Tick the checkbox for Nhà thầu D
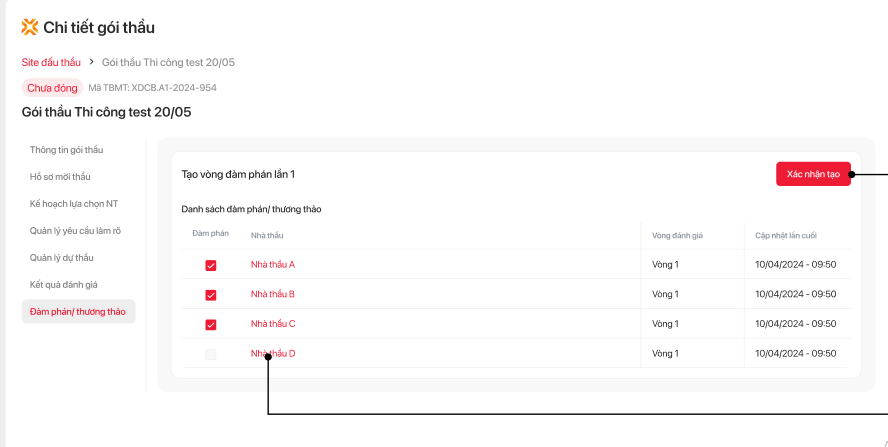Screen dimensions: 888x447 pos(211,354)
